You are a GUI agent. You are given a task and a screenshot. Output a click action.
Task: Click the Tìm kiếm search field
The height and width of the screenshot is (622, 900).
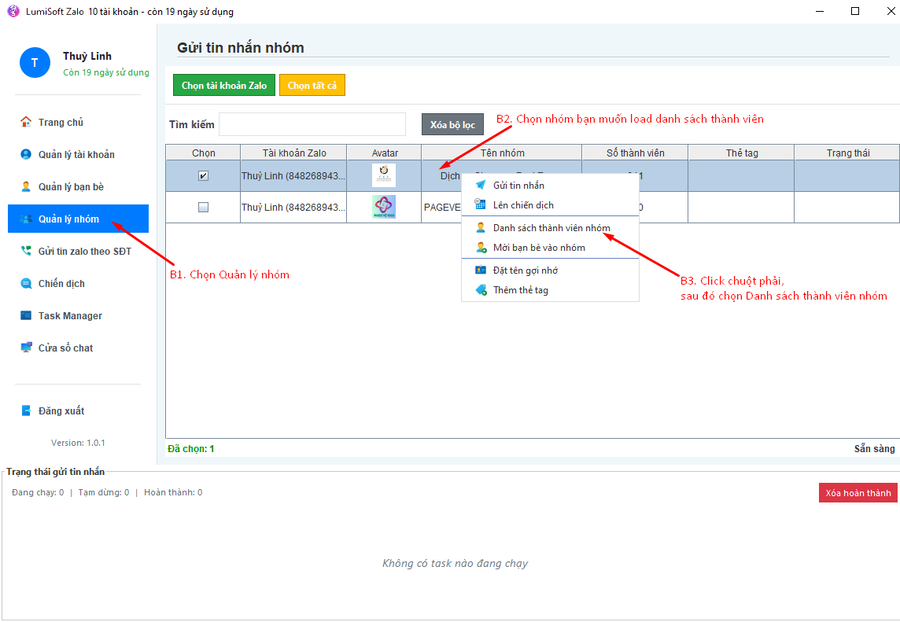coord(312,124)
